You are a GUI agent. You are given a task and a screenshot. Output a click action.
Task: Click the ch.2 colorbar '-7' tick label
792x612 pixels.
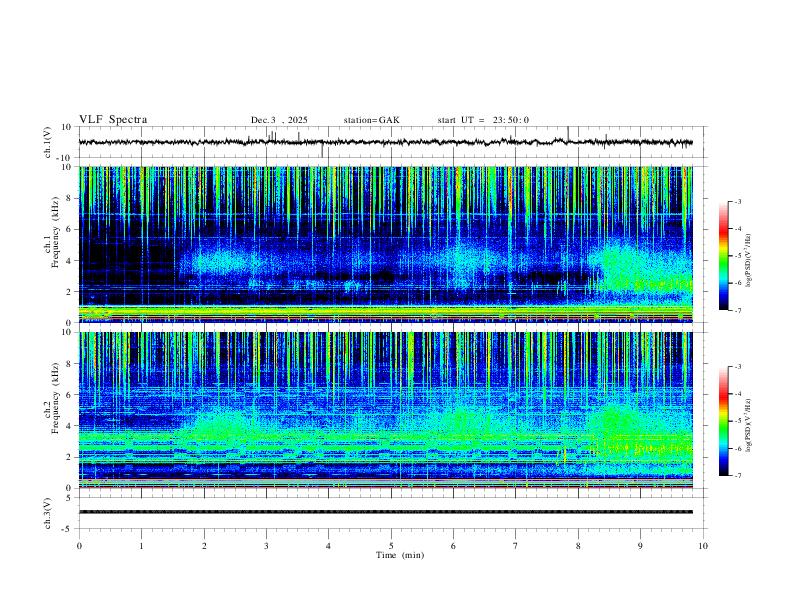pyautogui.click(x=737, y=476)
